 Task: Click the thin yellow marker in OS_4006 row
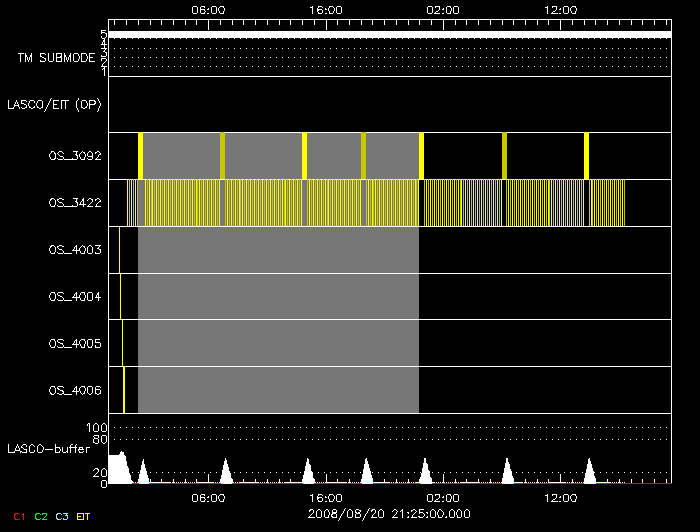click(x=124, y=390)
